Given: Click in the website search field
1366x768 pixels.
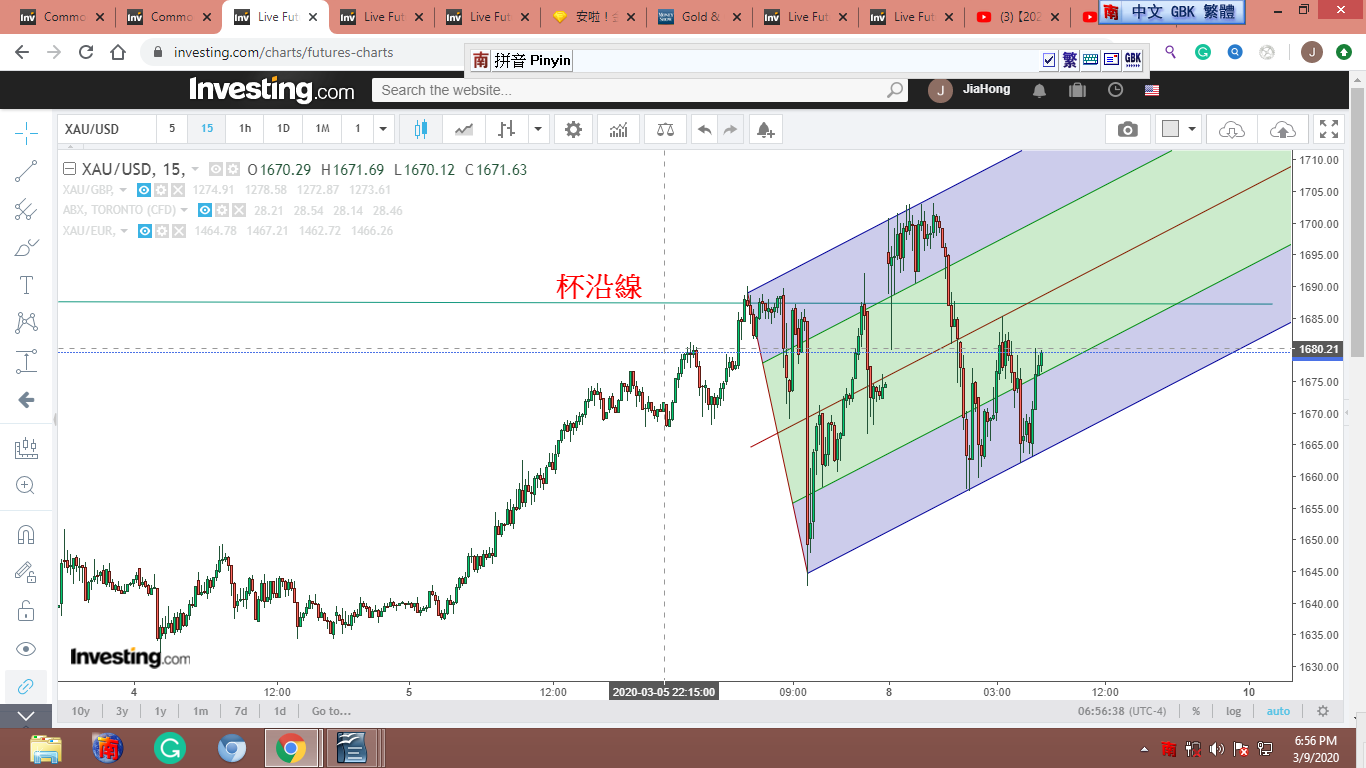Looking at the screenshot, I should (630, 90).
